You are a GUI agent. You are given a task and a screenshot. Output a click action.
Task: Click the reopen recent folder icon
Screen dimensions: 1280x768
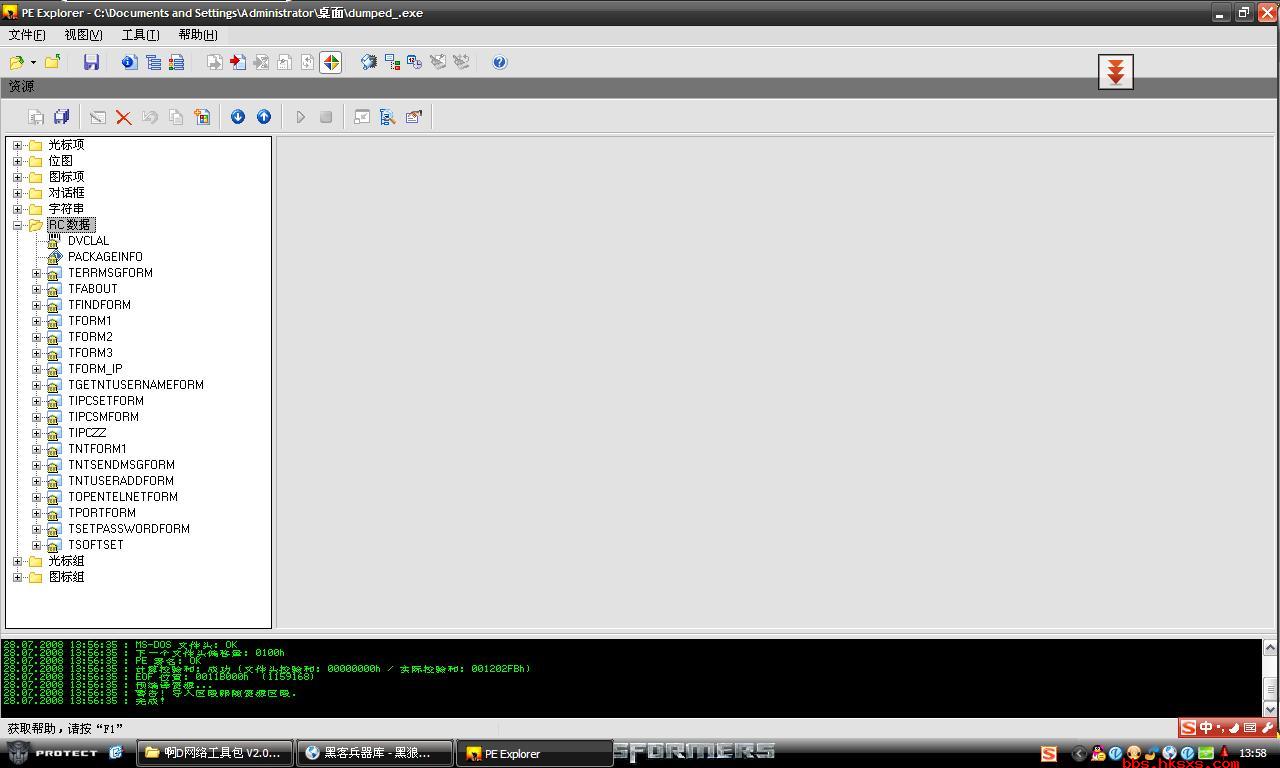click(52, 62)
